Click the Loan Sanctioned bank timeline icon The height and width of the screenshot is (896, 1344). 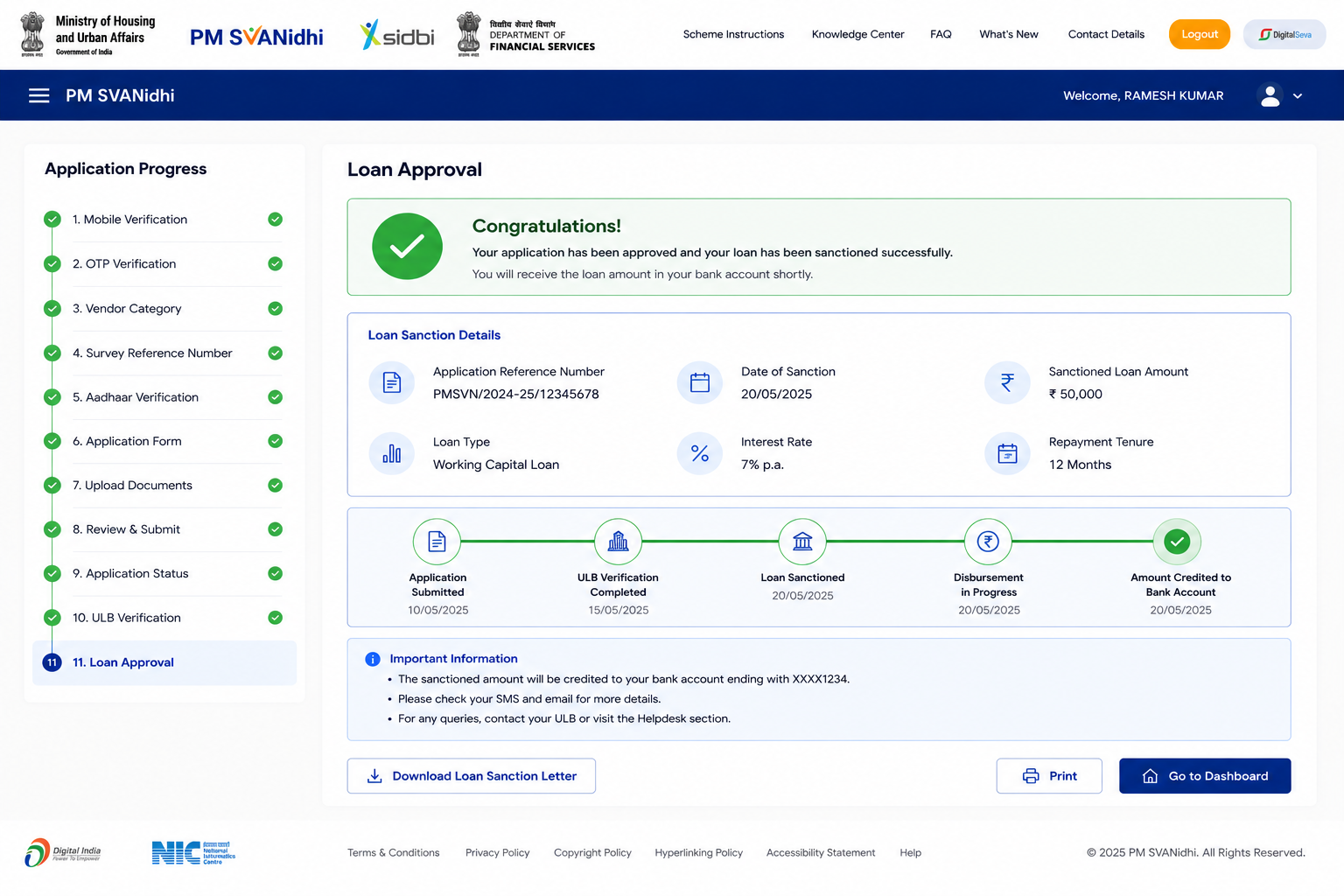point(802,542)
